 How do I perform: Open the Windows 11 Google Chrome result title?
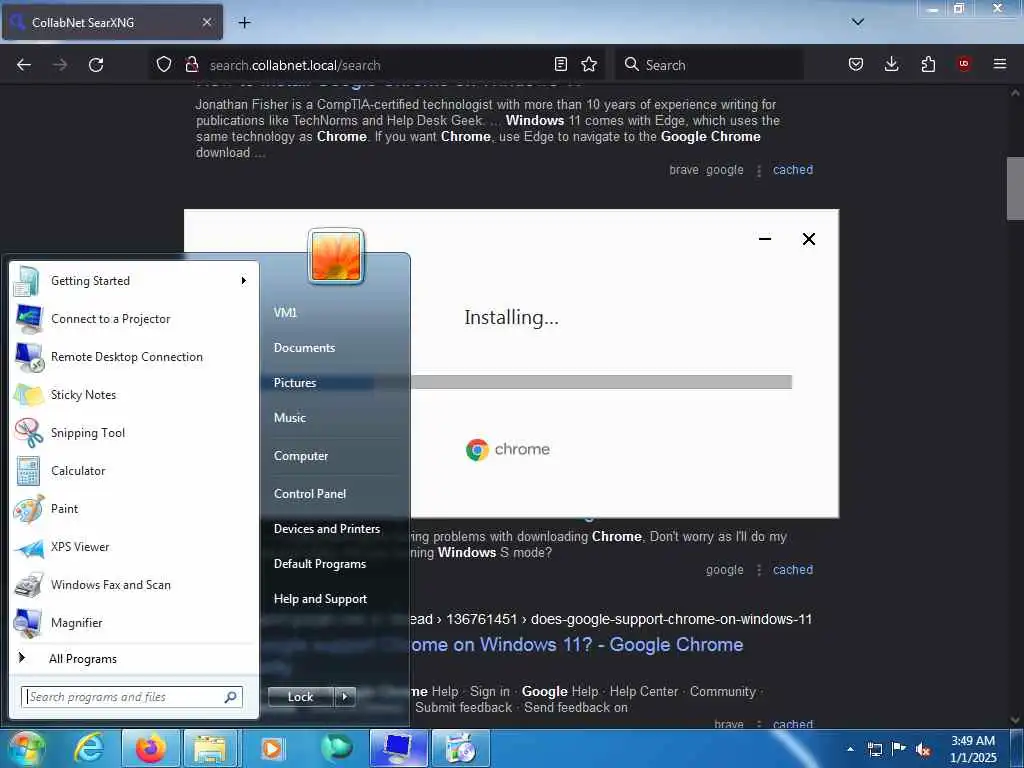click(x=577, y=645)
